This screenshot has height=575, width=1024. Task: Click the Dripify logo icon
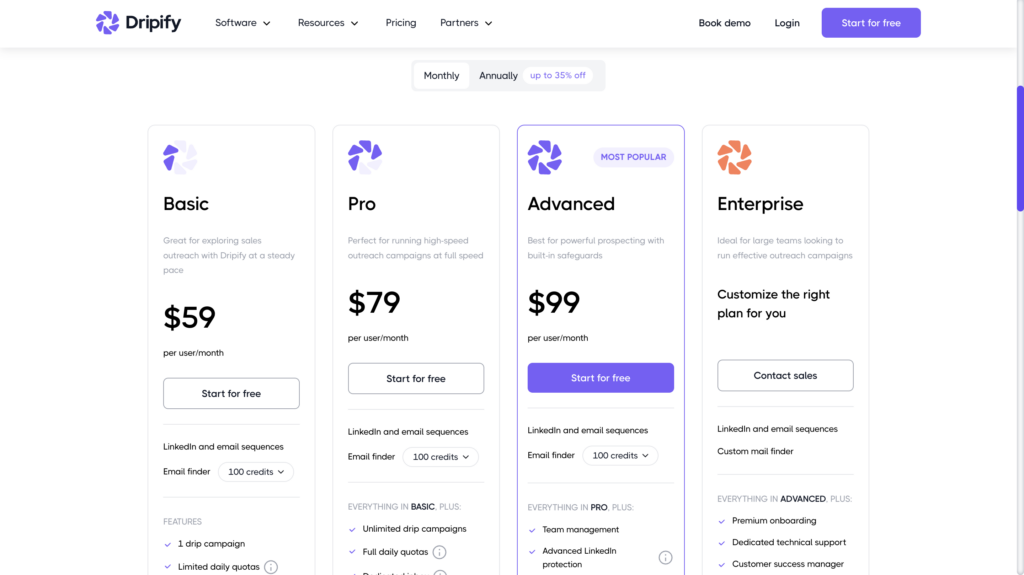pos(107,23)
